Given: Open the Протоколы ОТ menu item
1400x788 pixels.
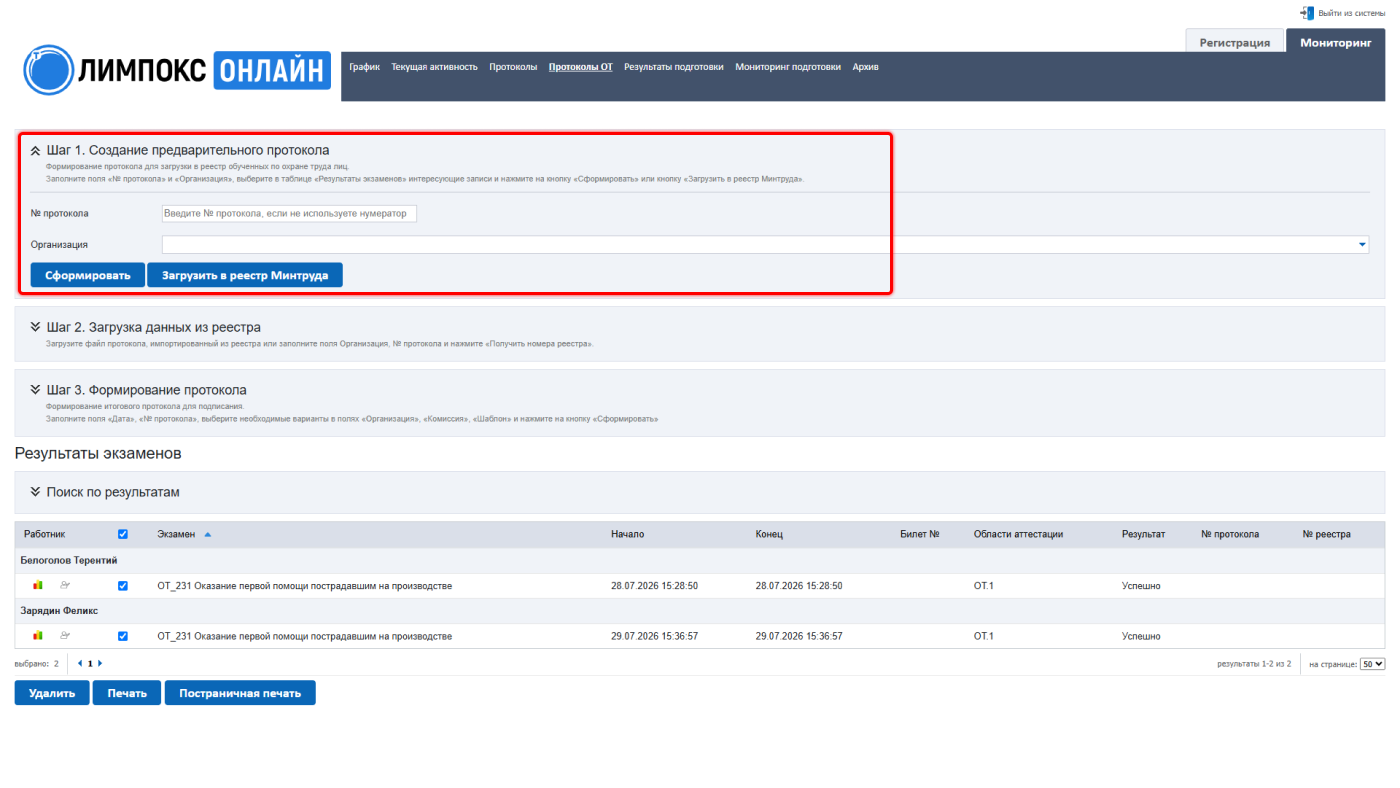Looking at the screenshot, I should coord(581,67).
